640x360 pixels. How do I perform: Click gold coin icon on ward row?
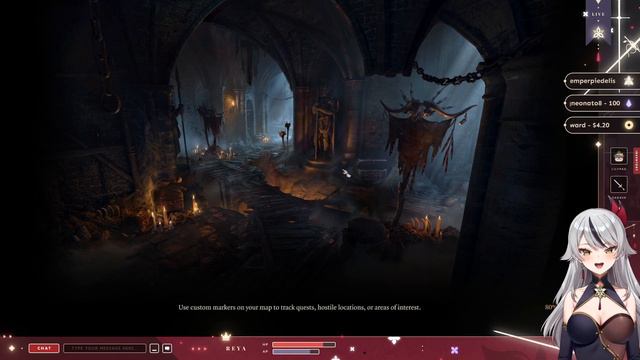coord(629,125)
